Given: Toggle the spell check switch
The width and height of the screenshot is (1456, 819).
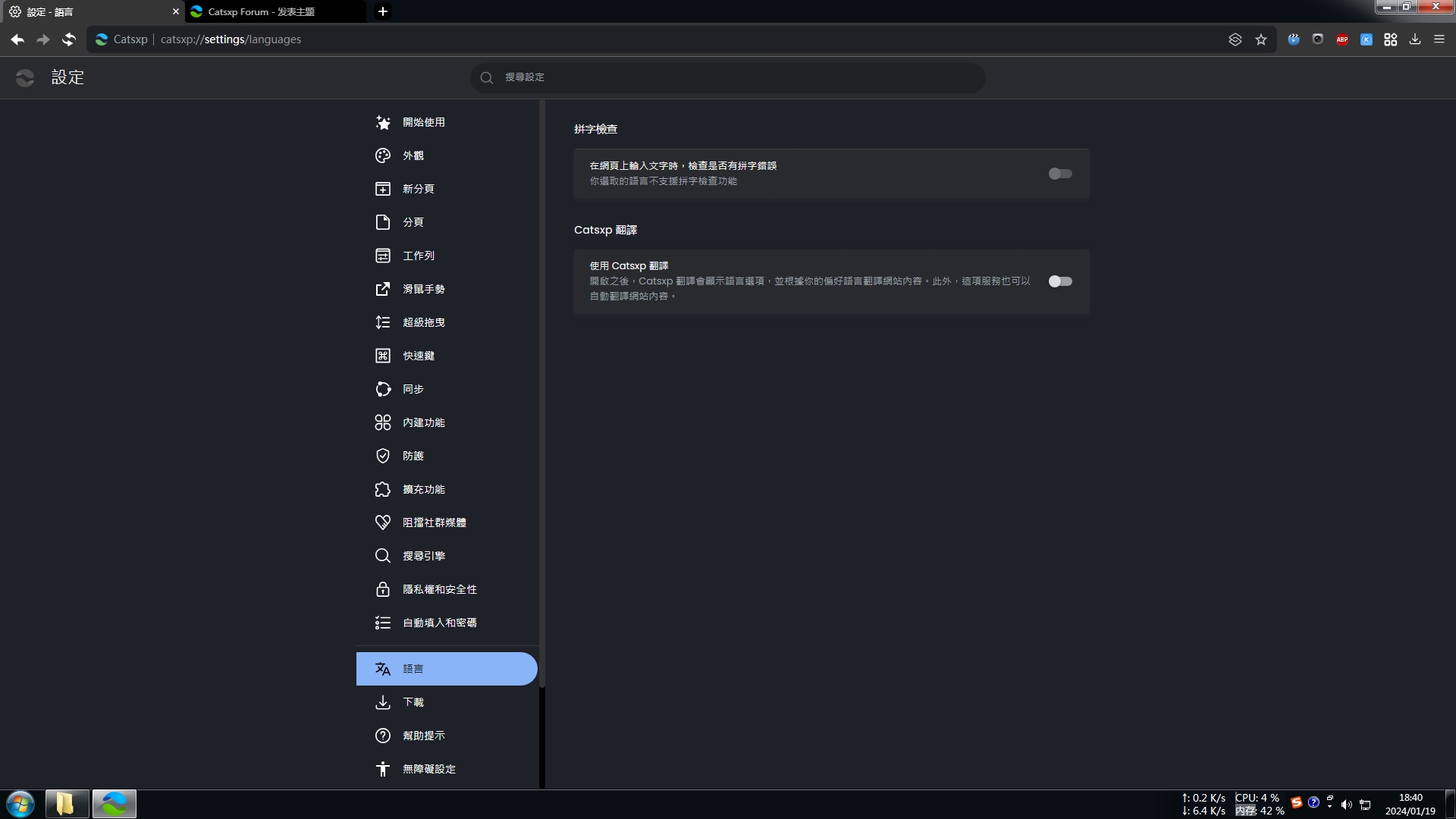Looking at the screenshot, I should coord(1059,174).
